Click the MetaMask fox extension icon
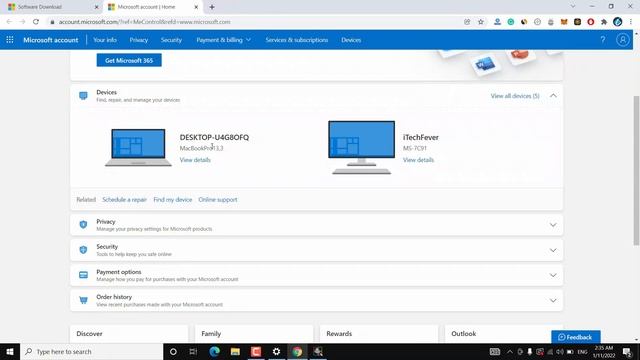640x360 pixels. coord(564,22)
